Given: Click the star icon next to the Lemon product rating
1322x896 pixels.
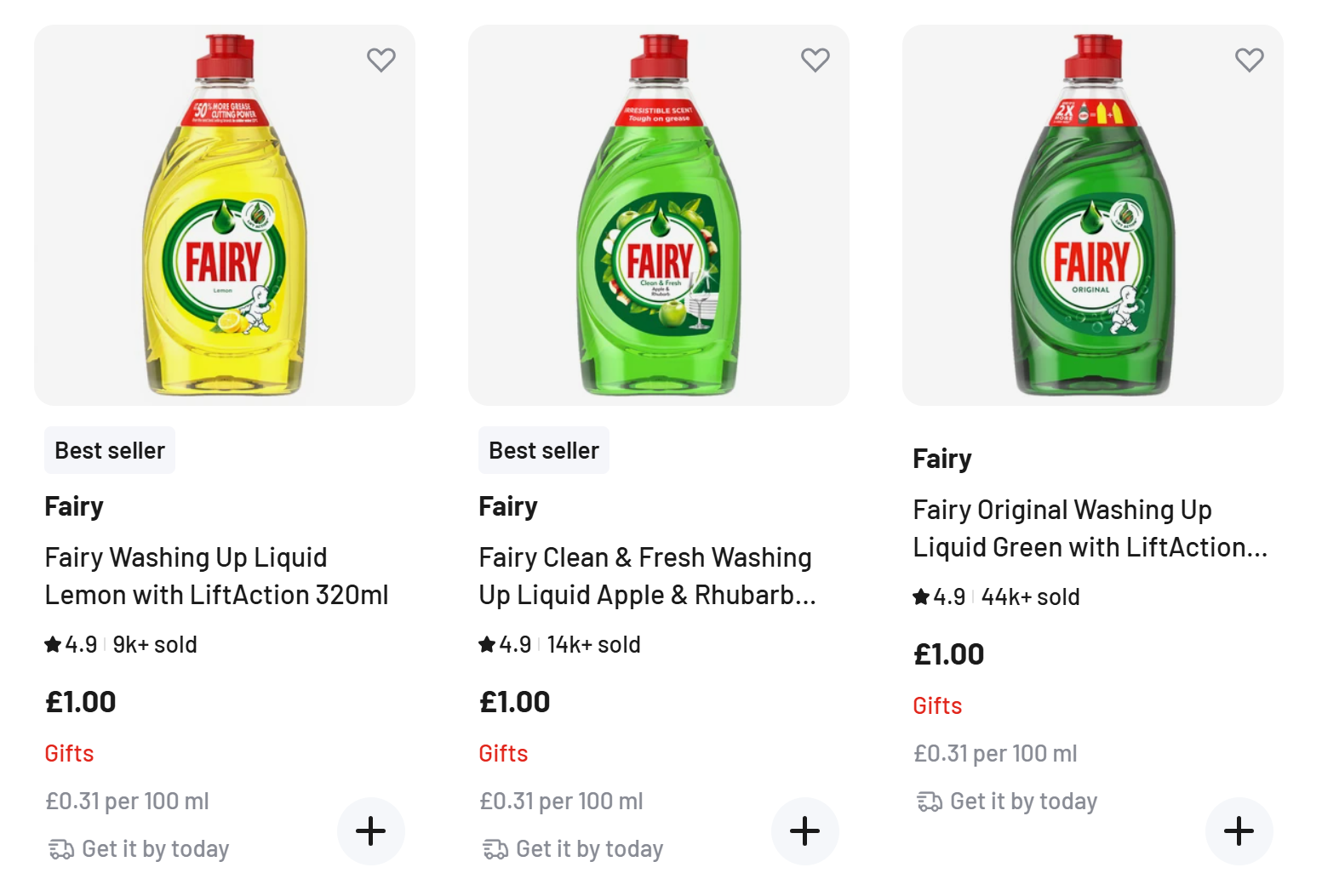Looking at the screenshot, I should pyautogui.click(x=51, y=644).
